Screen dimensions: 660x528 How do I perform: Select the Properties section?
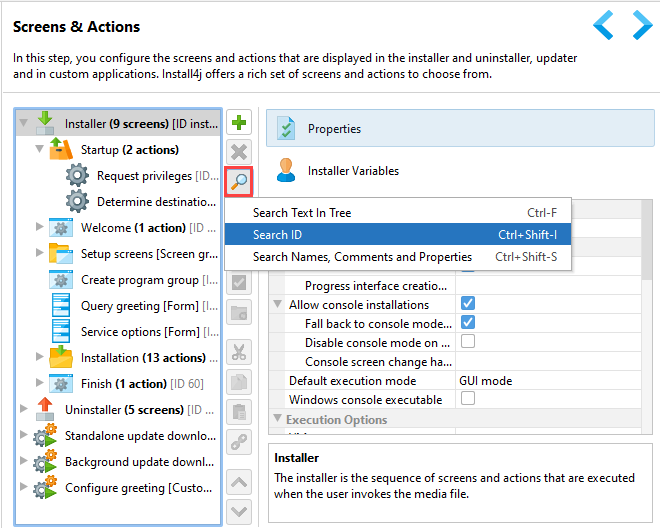click(x=460, y=128)
